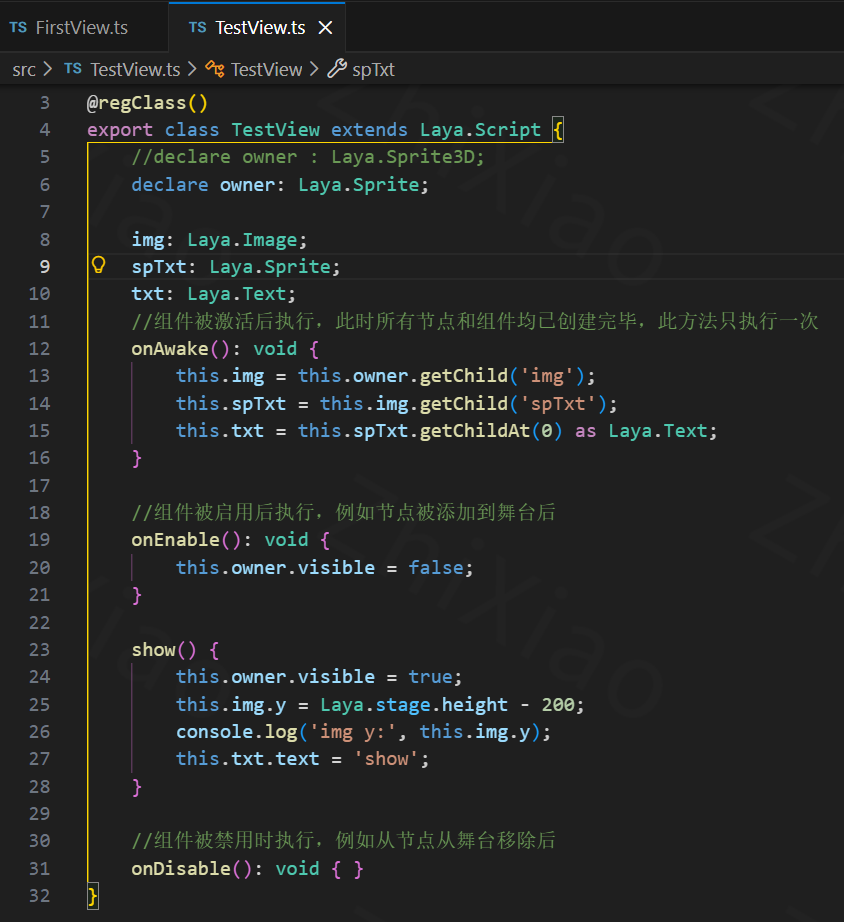
Task: Switch to the FirstView.ts tab
Action: 81,27
